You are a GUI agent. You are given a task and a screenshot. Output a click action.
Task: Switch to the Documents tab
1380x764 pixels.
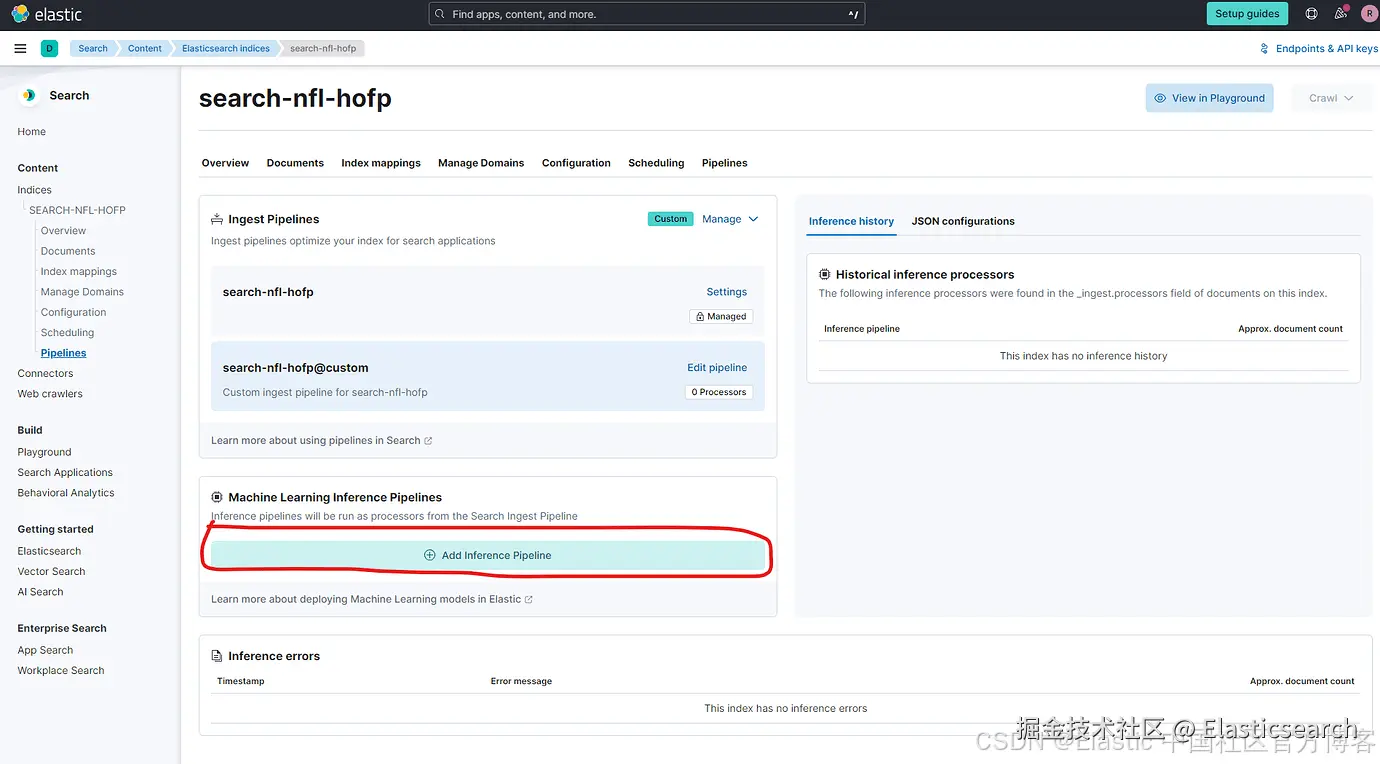click(295, 163)
